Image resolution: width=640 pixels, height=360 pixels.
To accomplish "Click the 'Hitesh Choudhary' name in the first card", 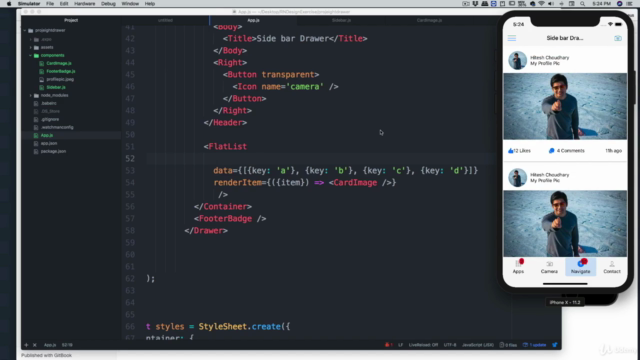I will [549, 58].
